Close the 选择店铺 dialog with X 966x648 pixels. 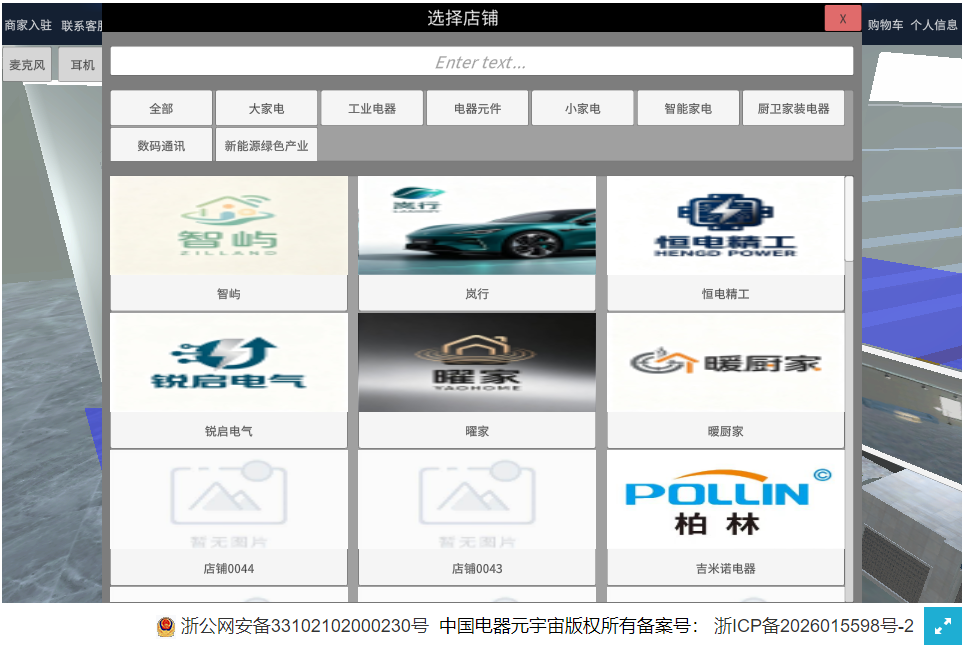pyautogui.click(x=842, y=18)
